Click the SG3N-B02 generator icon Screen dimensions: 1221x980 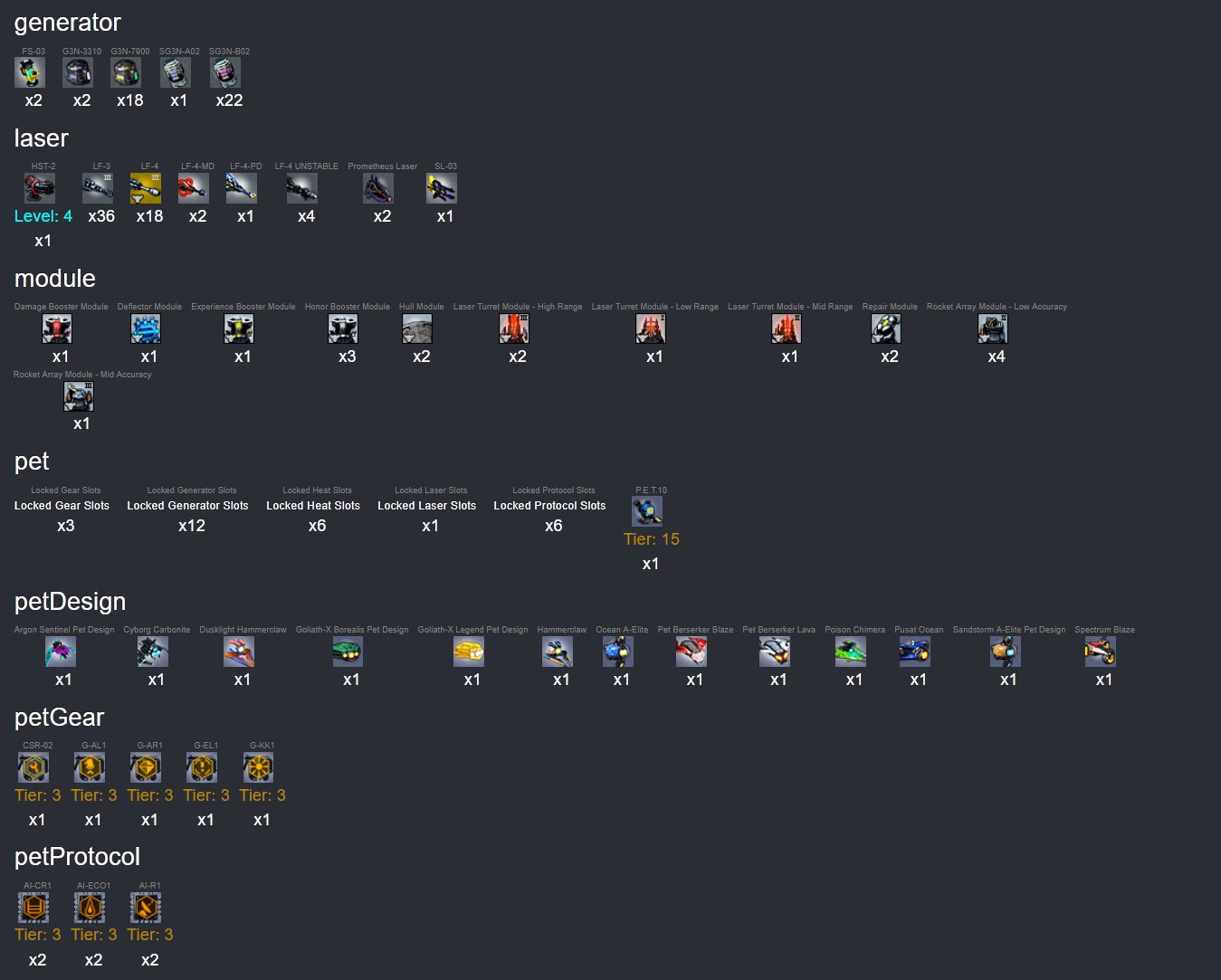[x=225, y=73]
